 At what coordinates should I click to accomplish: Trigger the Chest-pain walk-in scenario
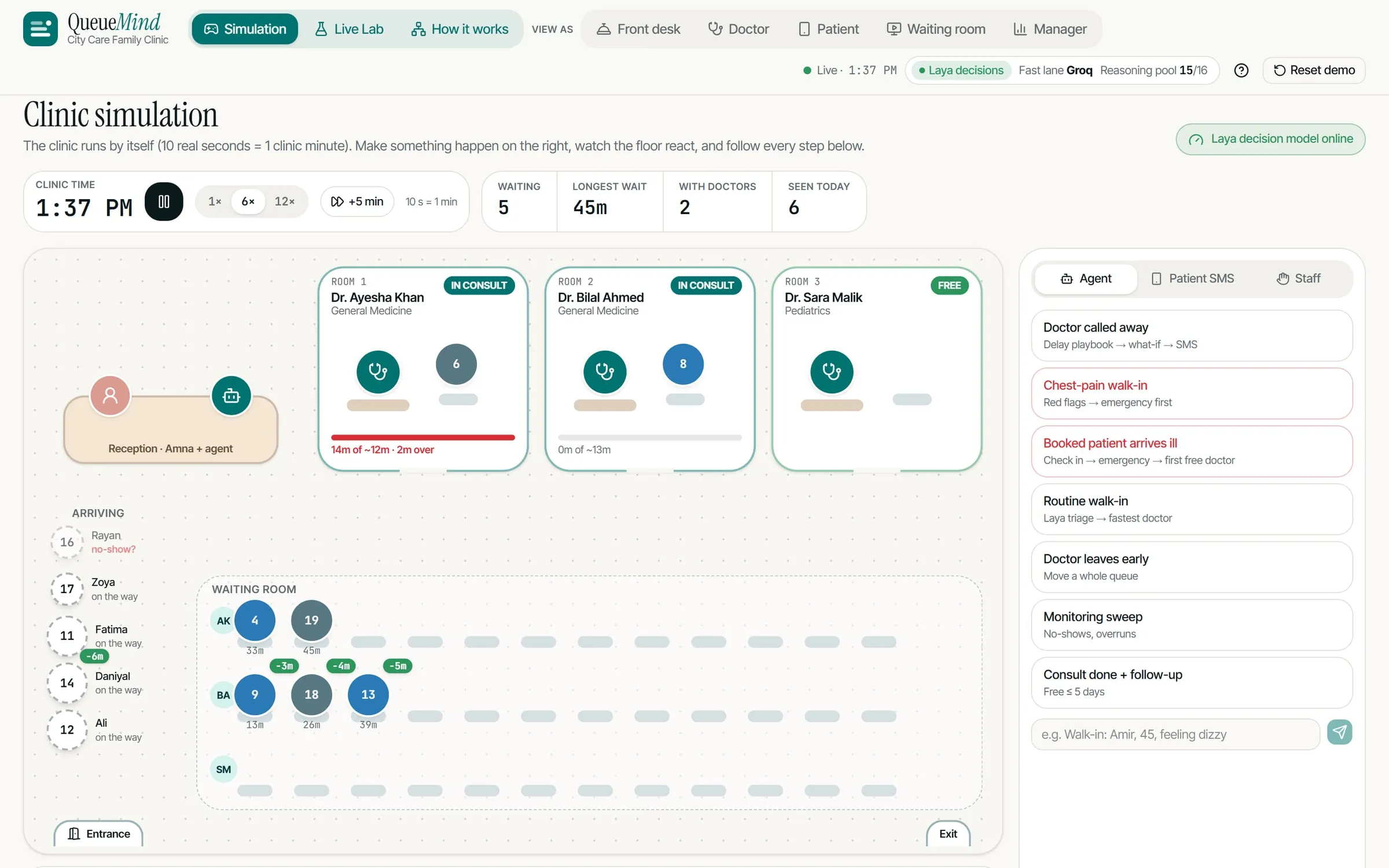pyautogui.click(x=1192, y=393)
